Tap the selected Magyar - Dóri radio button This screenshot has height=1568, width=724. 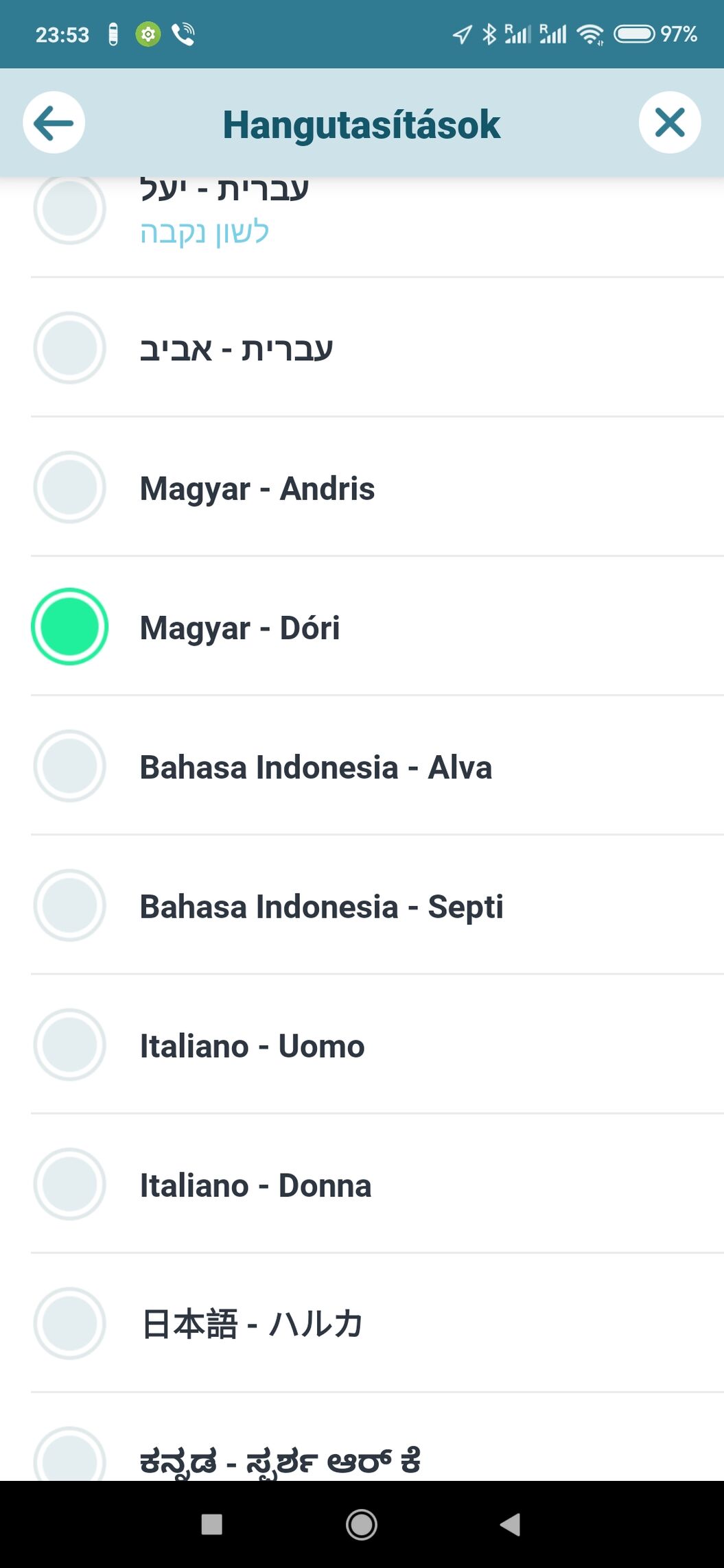pyautogui.click(x=69, y=627)
